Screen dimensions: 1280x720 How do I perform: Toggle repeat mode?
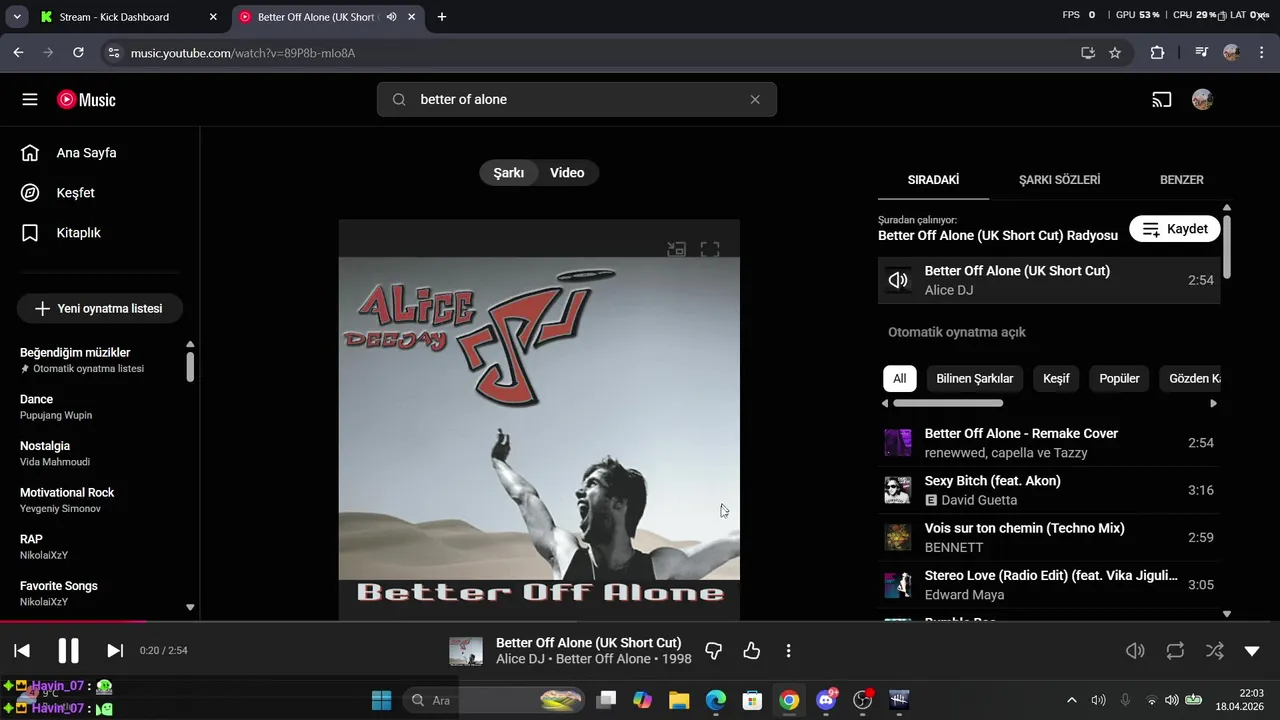[x=1175, y=651]
